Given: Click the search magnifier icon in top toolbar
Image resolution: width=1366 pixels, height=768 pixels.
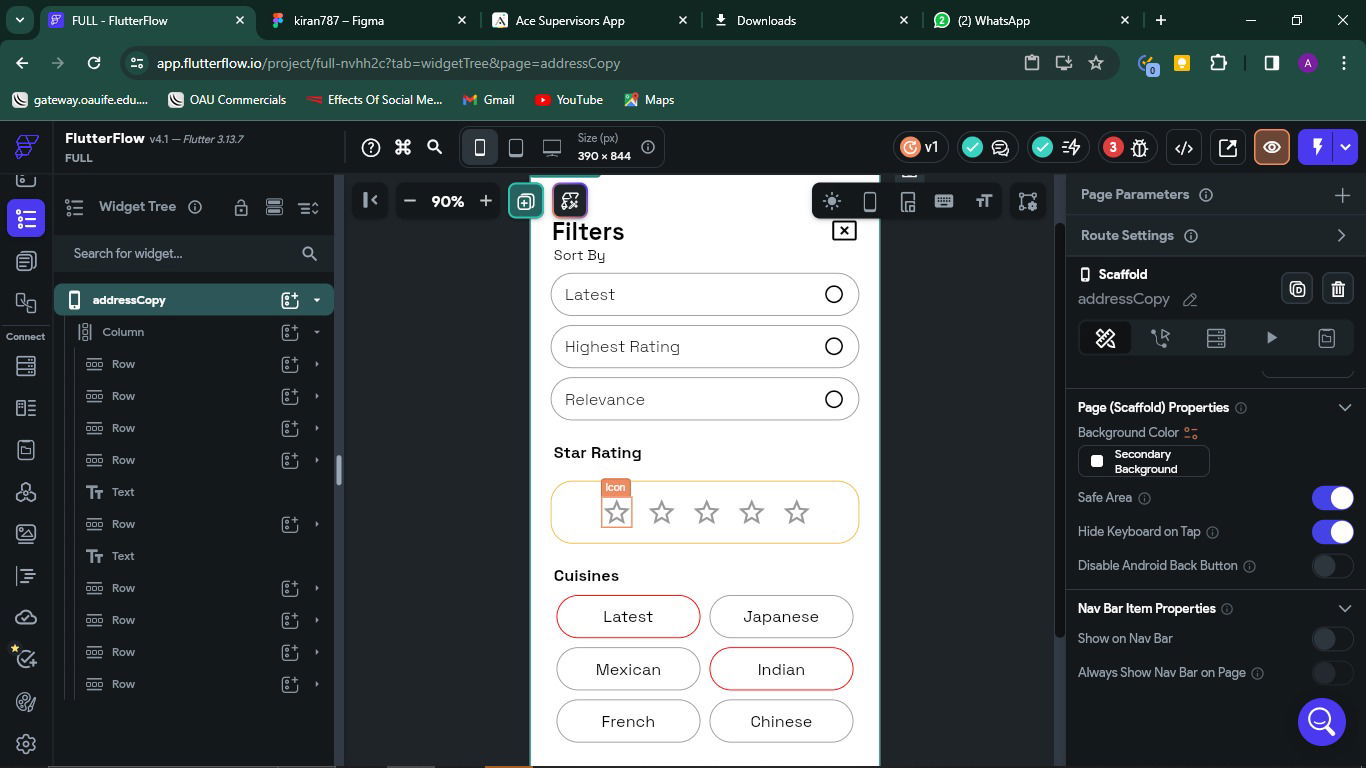Looking at the screenshot, I should point(435,148).
